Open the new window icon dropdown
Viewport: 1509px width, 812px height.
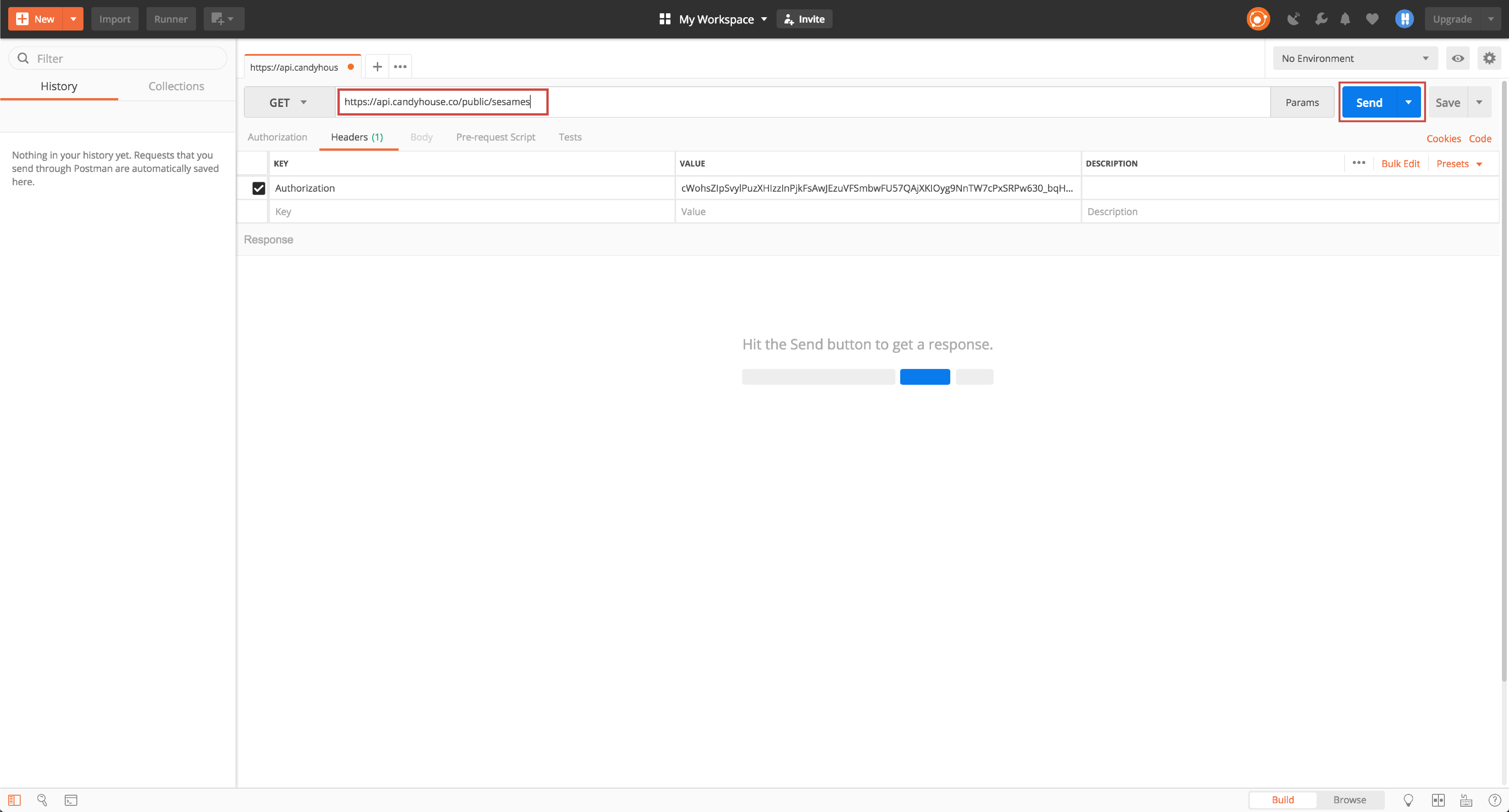223,19
